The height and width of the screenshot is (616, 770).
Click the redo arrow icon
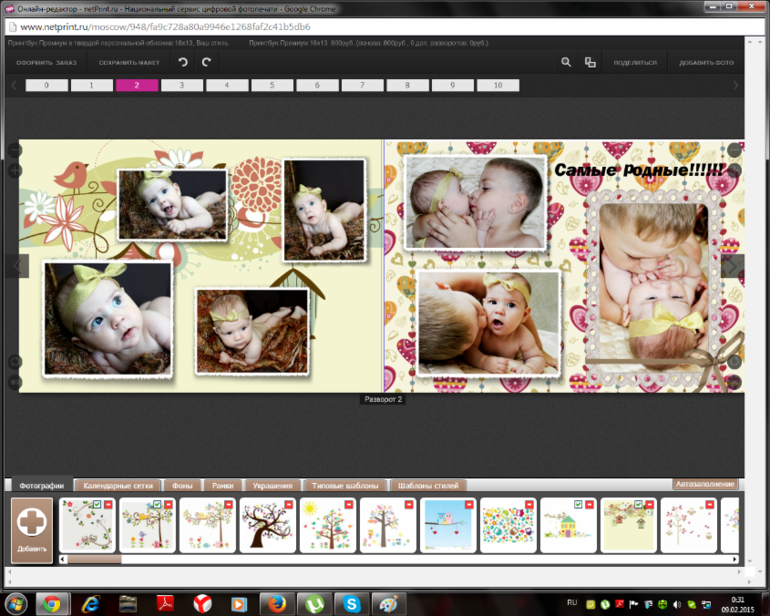[x=207, y=62]
